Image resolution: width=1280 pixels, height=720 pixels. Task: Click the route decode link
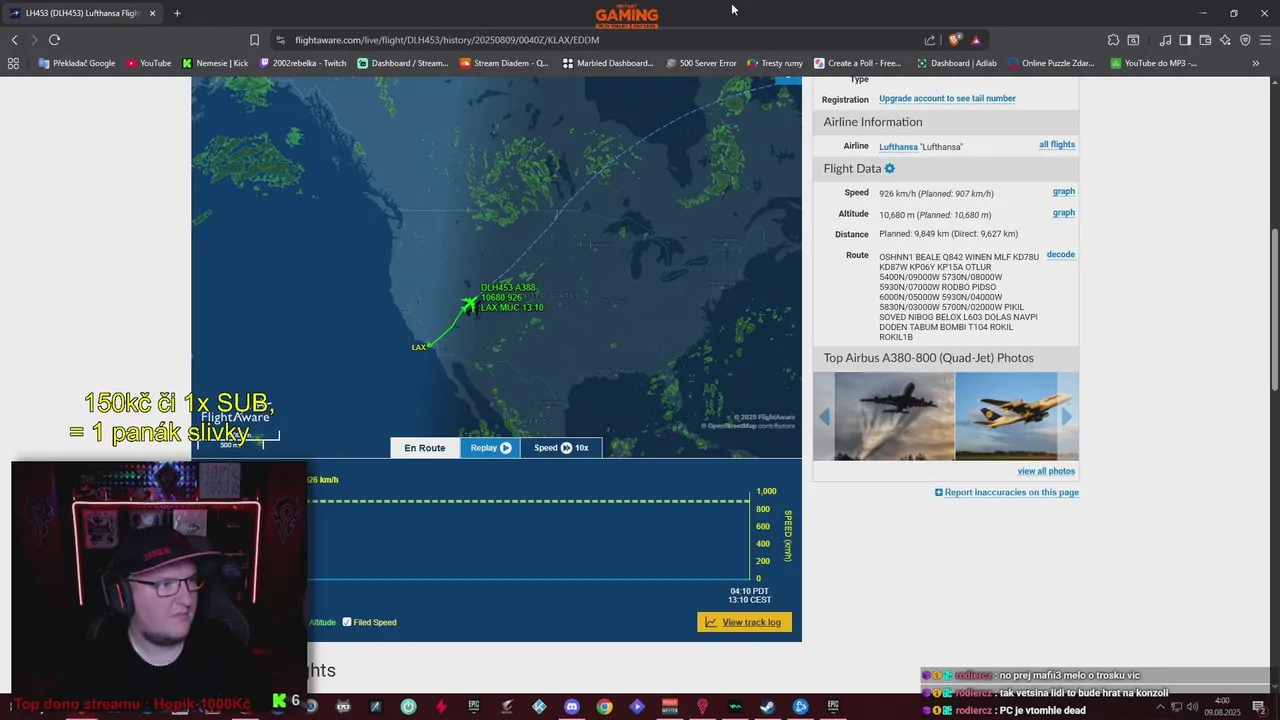pos(1061,255)
